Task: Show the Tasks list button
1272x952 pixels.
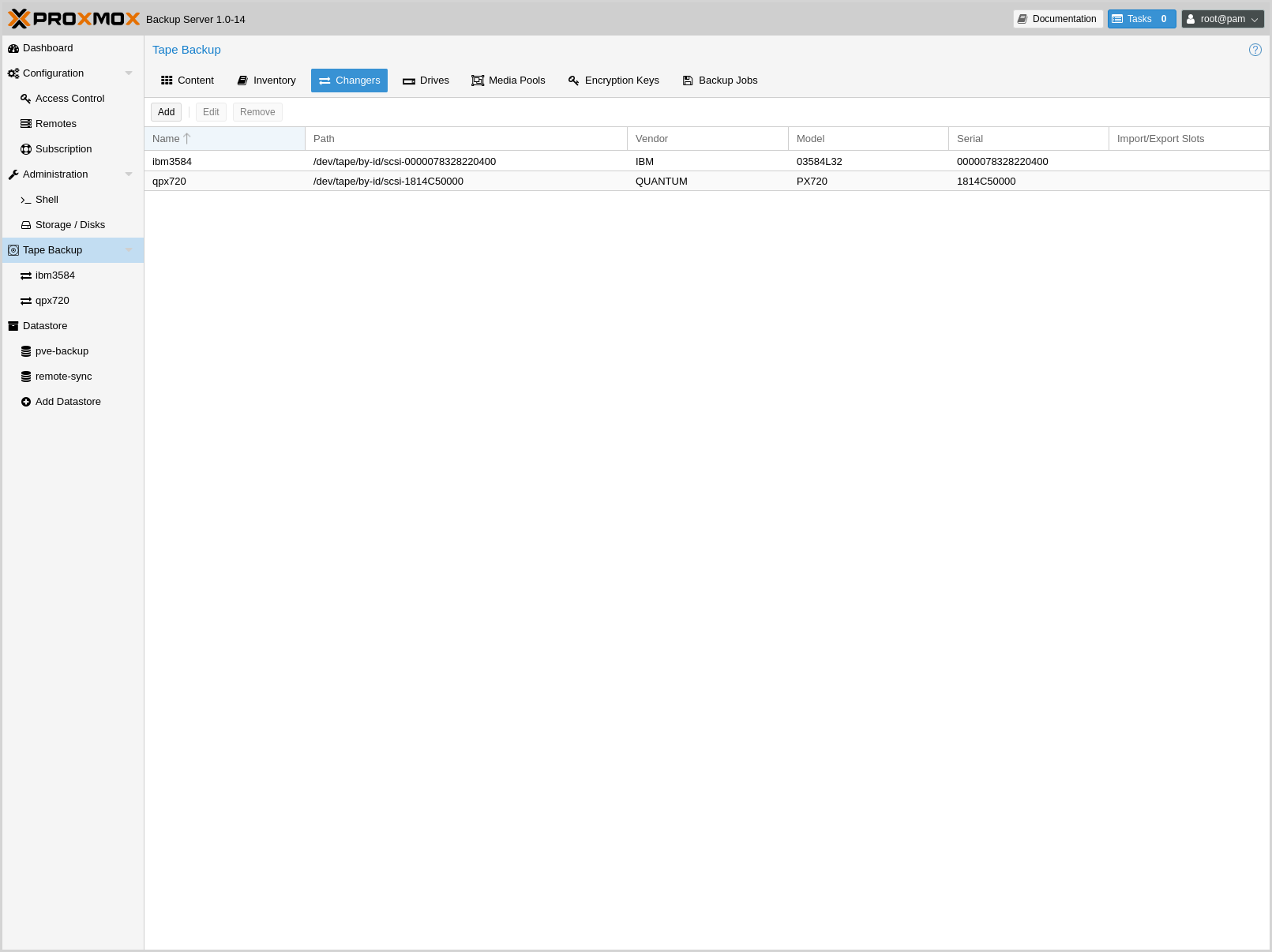Action: click(x=1141, y=19)
